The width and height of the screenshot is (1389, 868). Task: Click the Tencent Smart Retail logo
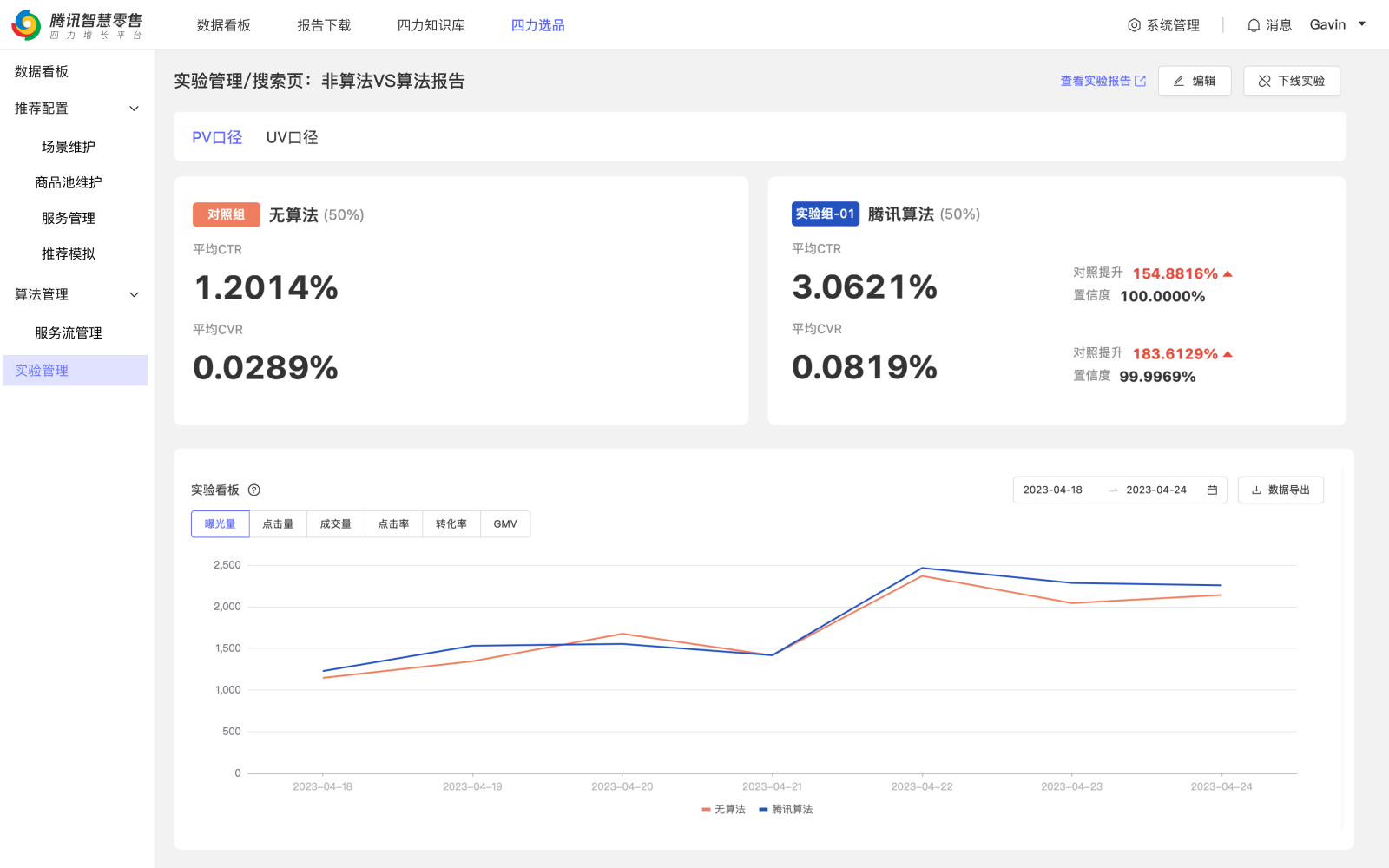point(76,25)
